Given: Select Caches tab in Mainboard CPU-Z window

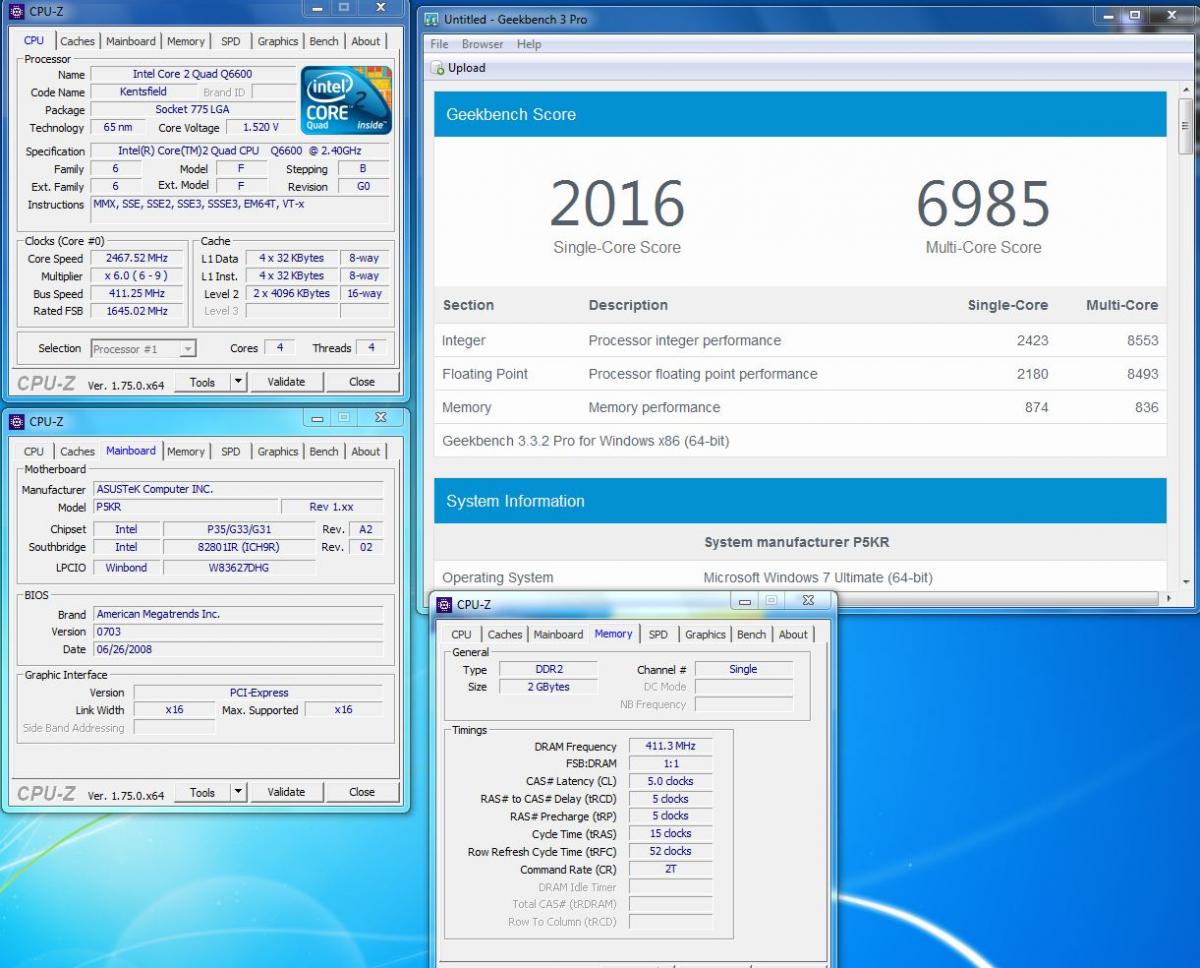Looking at the screenshot, I should click(x=77, y=451).
